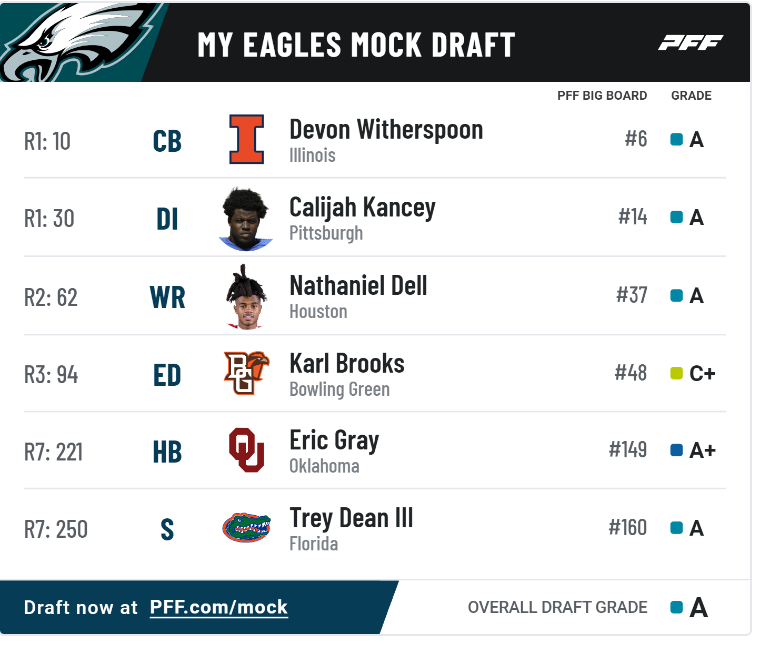The width and height of the screenshot is (779, 648).
Task: Select the Karl Brooks player name
Action: [347, 364]
